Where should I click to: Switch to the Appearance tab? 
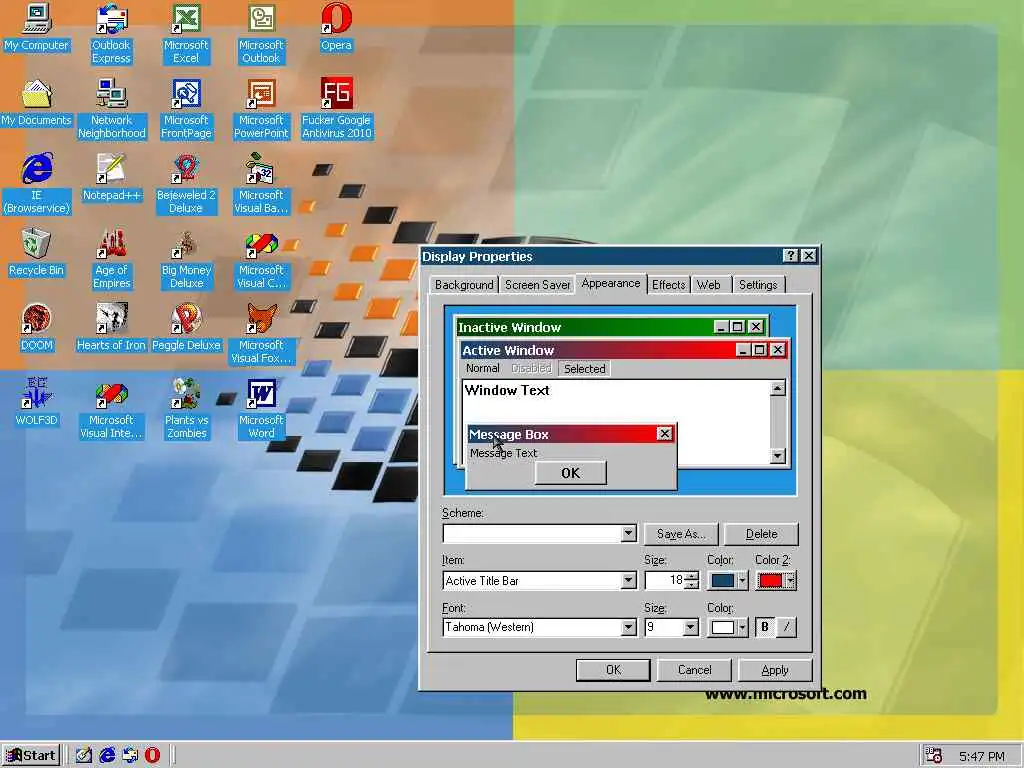[x=611, y=283]
